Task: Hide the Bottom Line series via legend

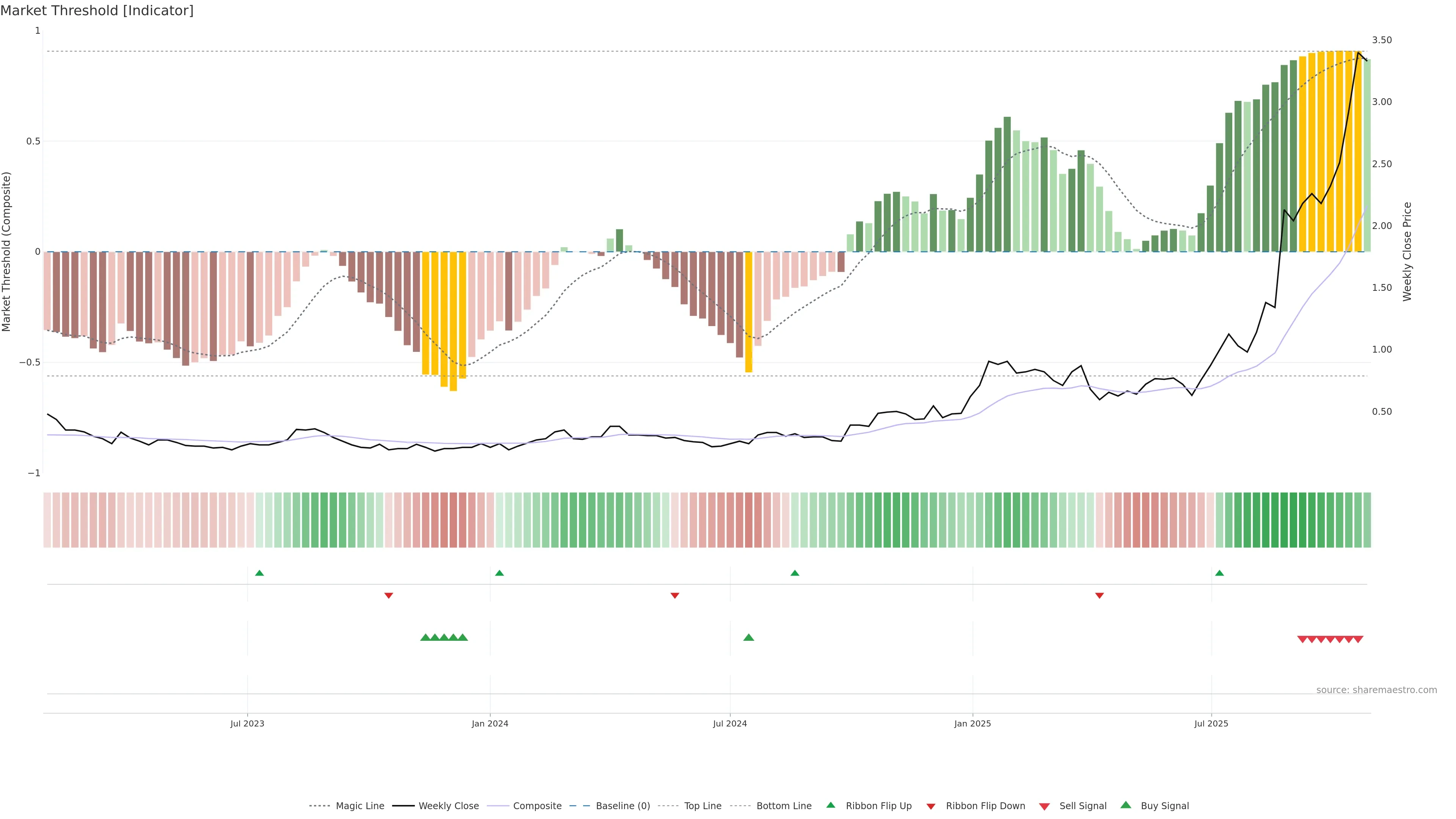Action: [x=783, y=806]
